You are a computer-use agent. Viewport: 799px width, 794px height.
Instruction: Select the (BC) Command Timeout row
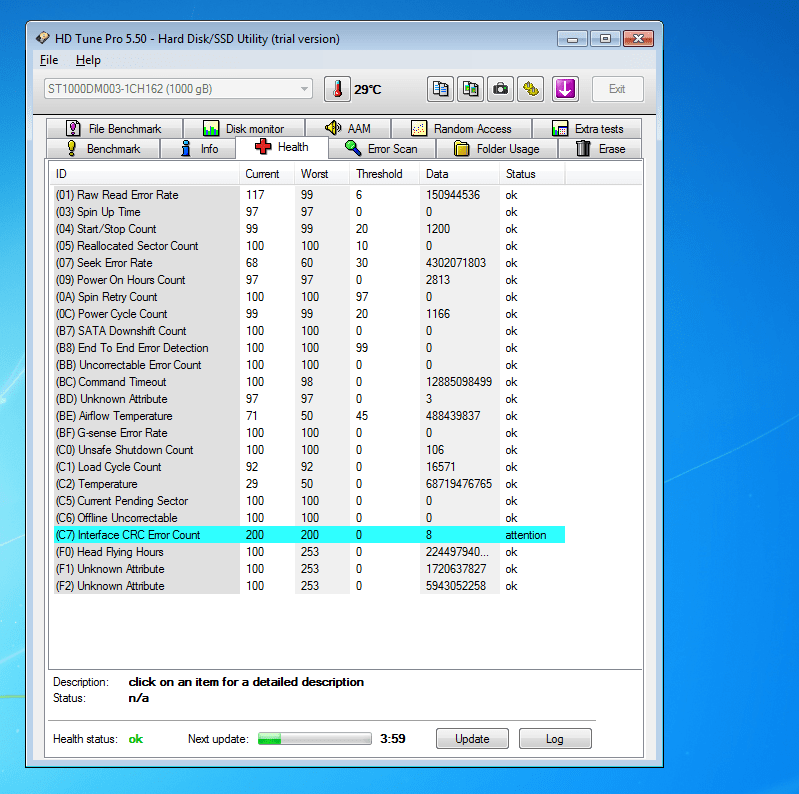[309, 382]
